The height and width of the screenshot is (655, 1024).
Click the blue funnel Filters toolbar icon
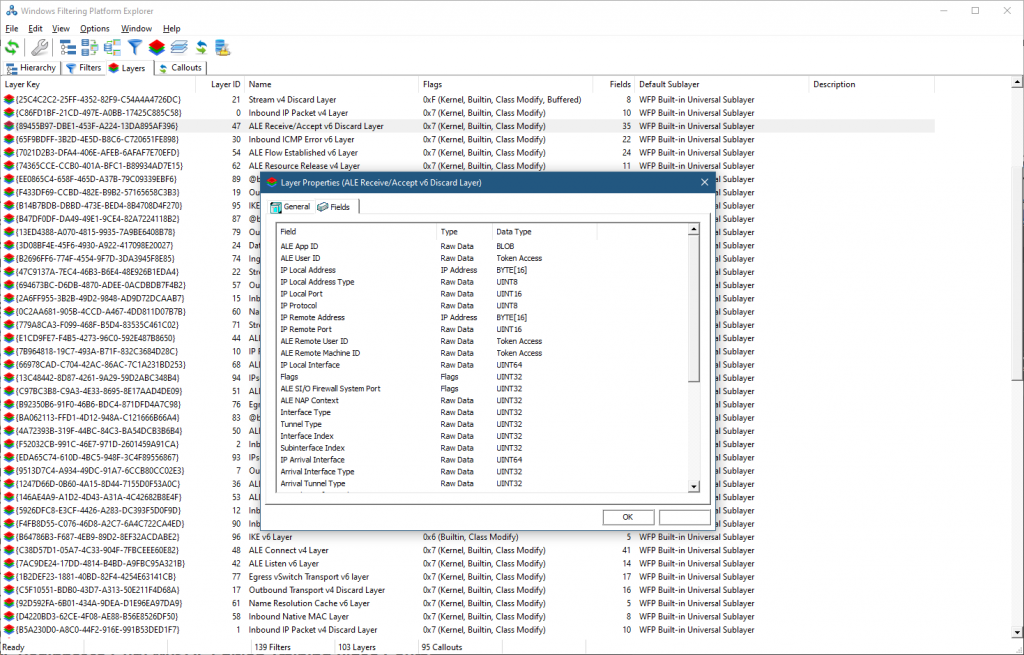pos(134,47)
